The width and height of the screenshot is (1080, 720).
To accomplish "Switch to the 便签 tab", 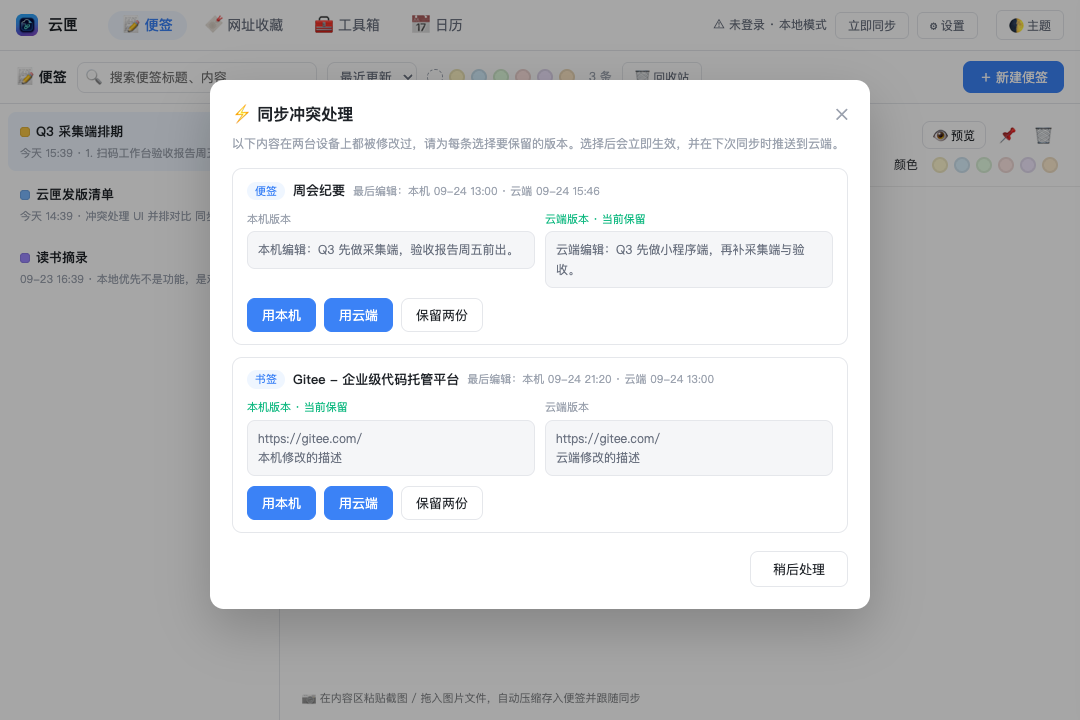I will pos(147,25).
